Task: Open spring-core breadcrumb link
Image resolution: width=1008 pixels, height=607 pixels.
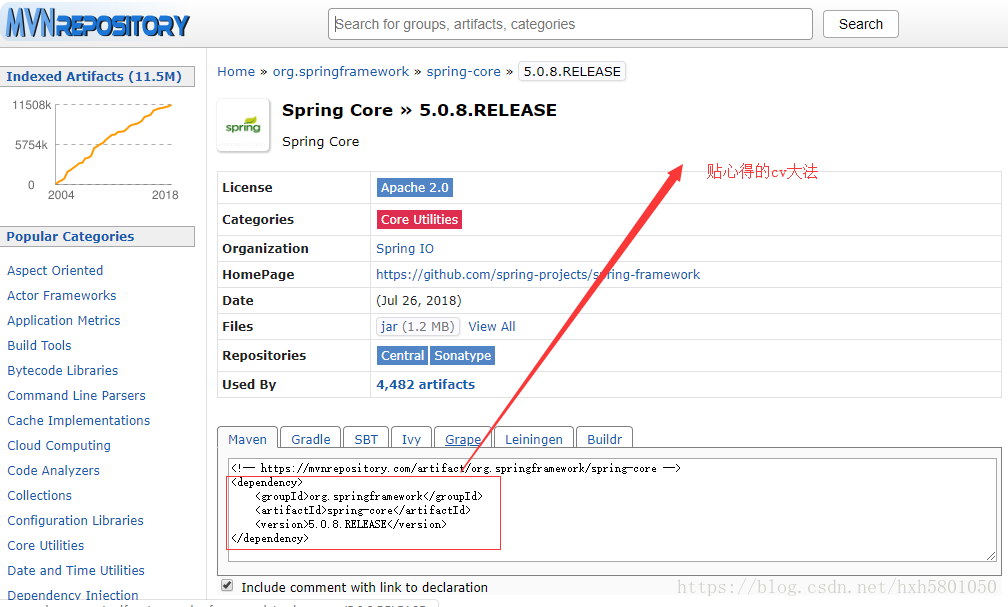Action: [x=464, y=71]
